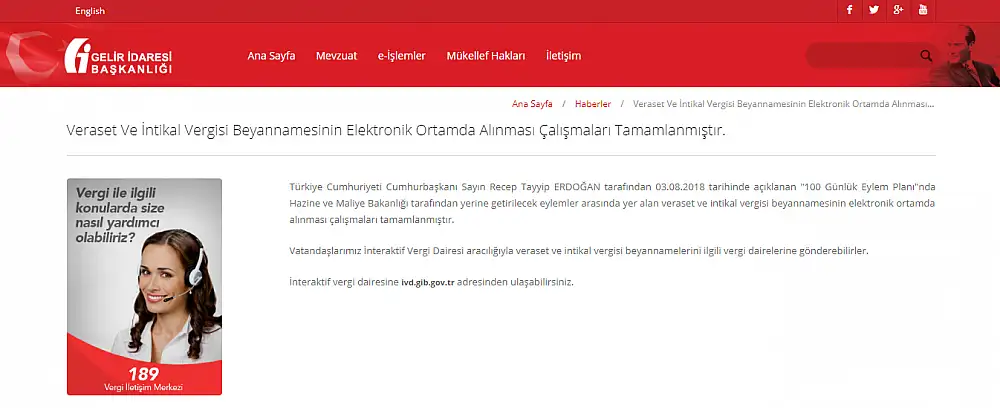
Task: Open the 189 Vergi İletişim Merkezi banner
Action: [x=144, y=287]
